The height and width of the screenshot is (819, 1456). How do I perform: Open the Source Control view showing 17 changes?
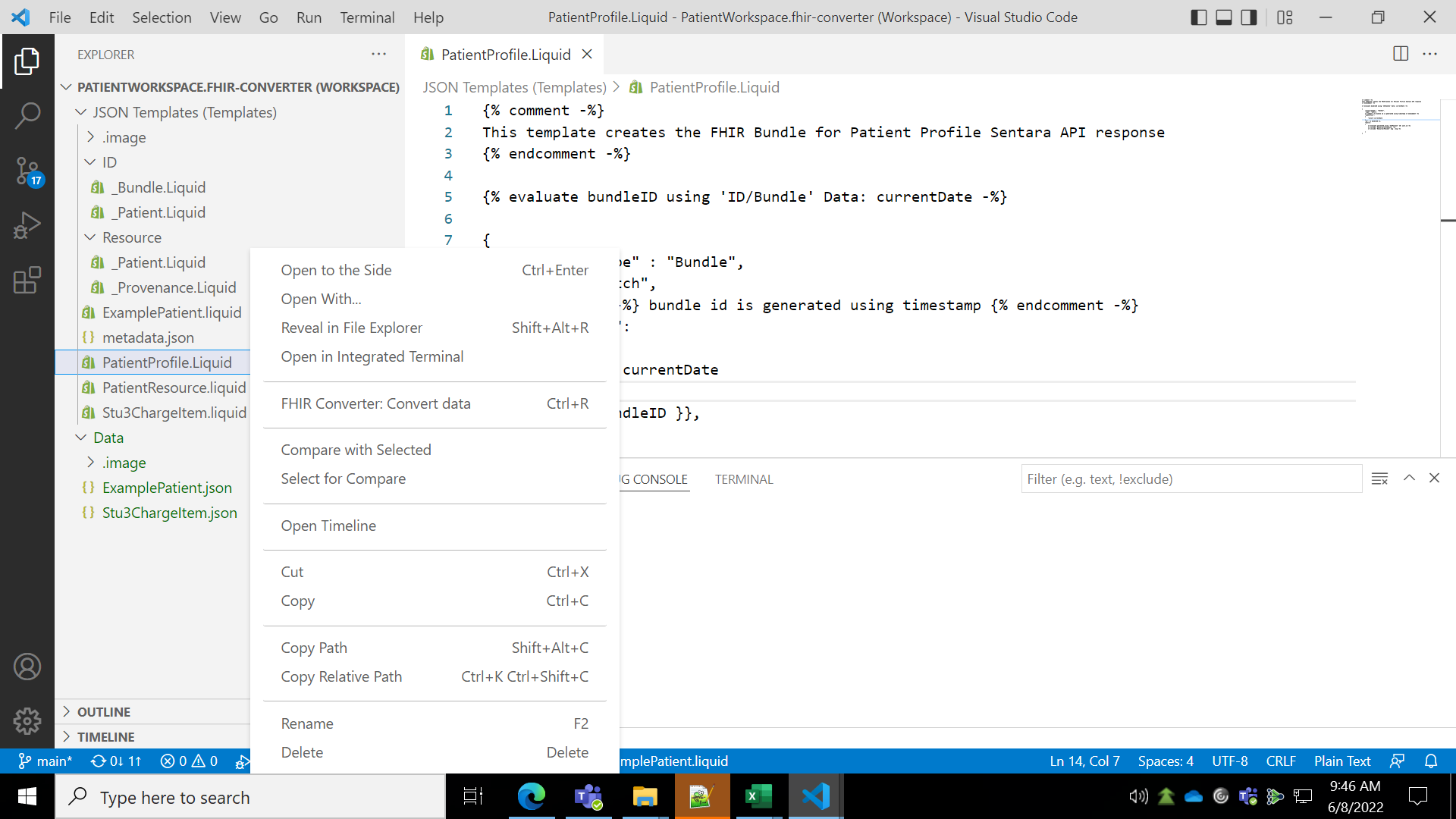click(x=28, y=171)
